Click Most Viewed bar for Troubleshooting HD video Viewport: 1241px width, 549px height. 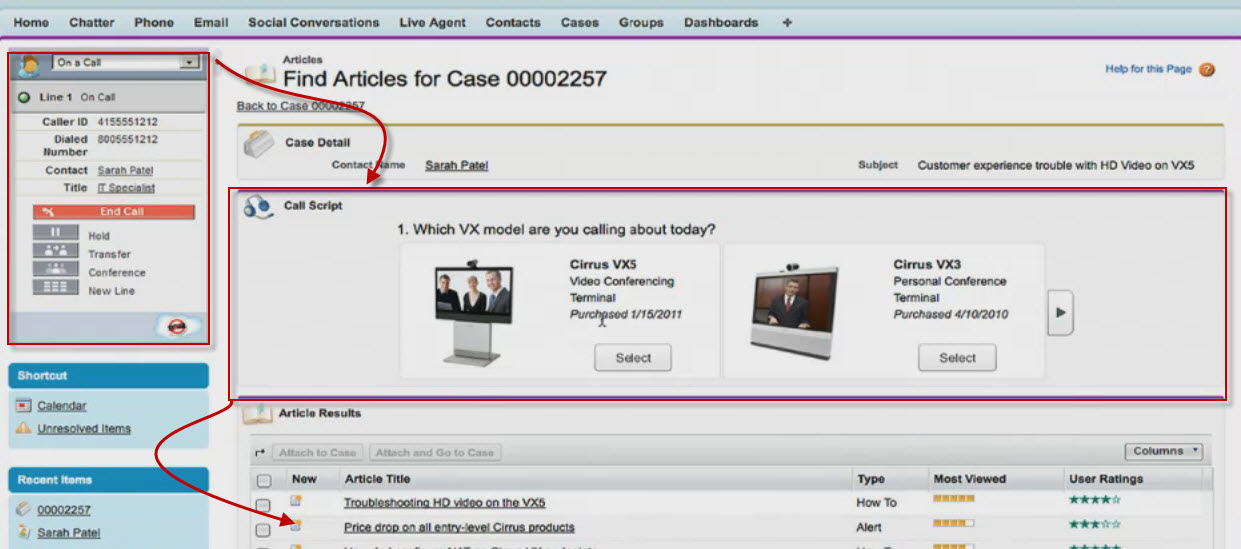click(954, 500)
